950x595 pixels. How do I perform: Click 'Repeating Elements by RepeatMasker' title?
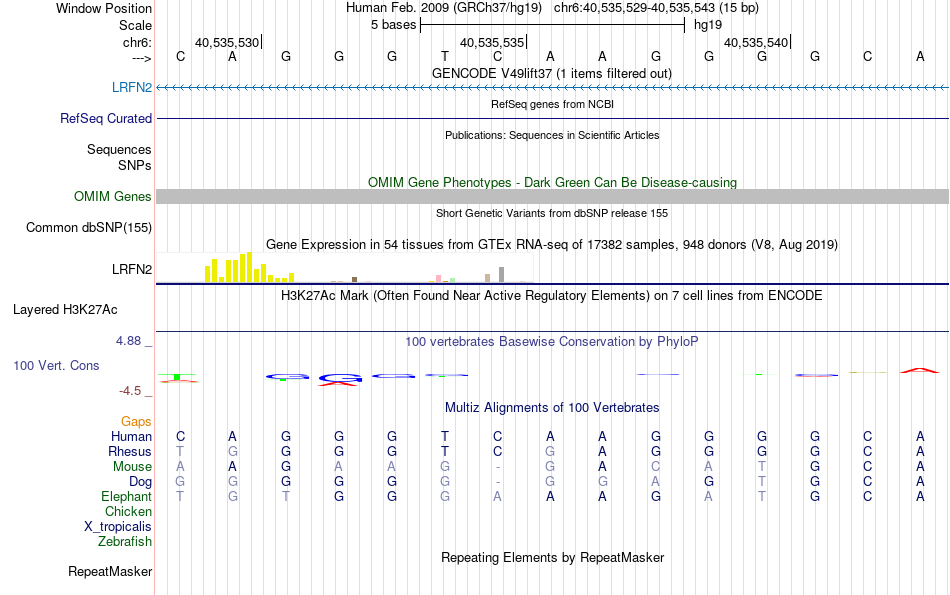coord(552,557)
